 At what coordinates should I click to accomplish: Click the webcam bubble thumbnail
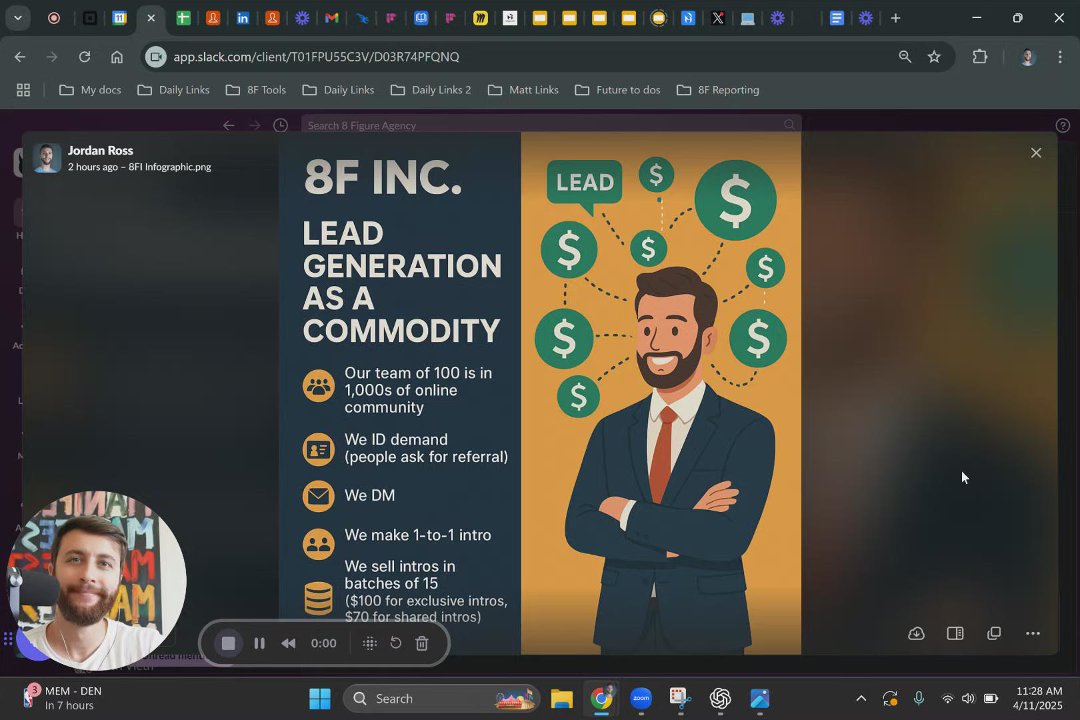[96, 581]
